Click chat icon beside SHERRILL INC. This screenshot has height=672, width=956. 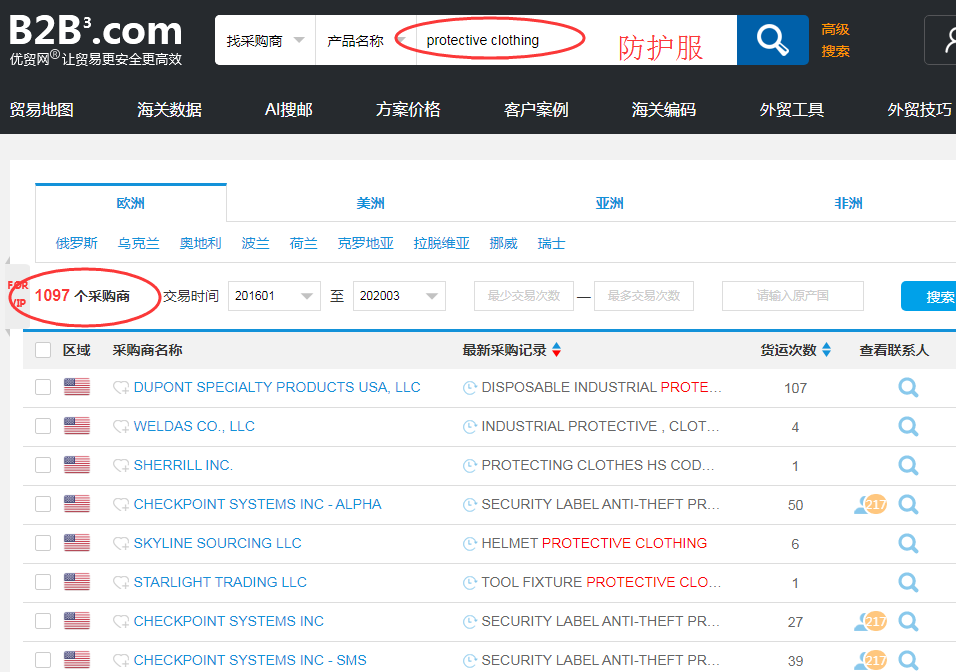121,466
